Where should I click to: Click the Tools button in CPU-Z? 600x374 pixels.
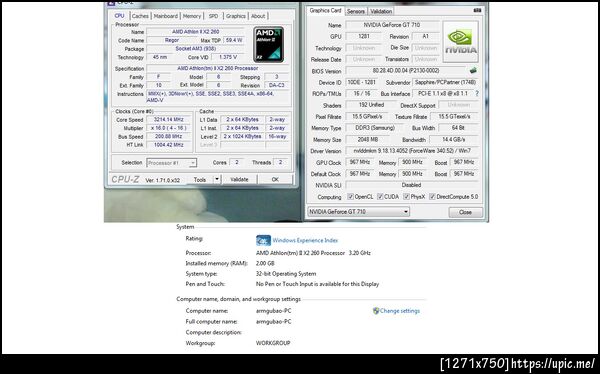pyautogui.click(x=200, y=179)
